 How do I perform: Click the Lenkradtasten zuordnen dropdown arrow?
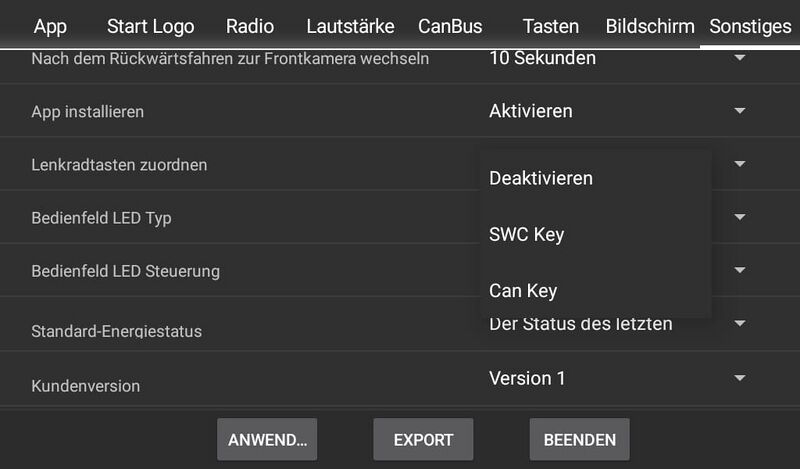pos(740,164)
